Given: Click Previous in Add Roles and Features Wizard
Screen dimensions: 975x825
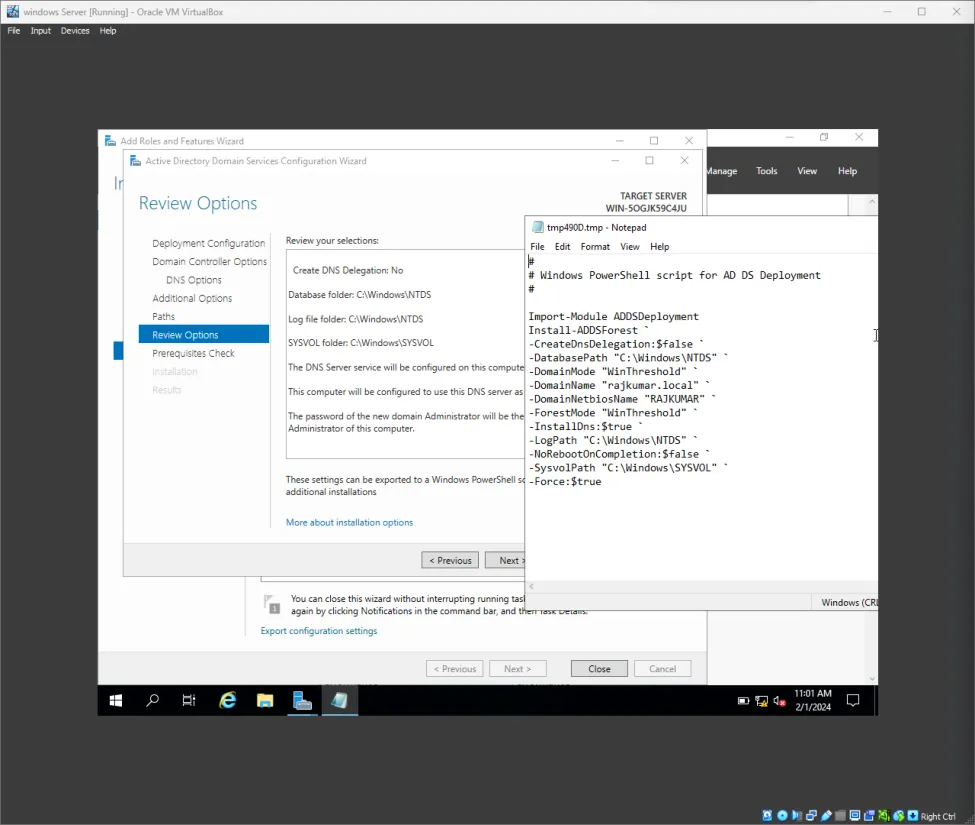Looking at the screenshot, I should 455,669.
